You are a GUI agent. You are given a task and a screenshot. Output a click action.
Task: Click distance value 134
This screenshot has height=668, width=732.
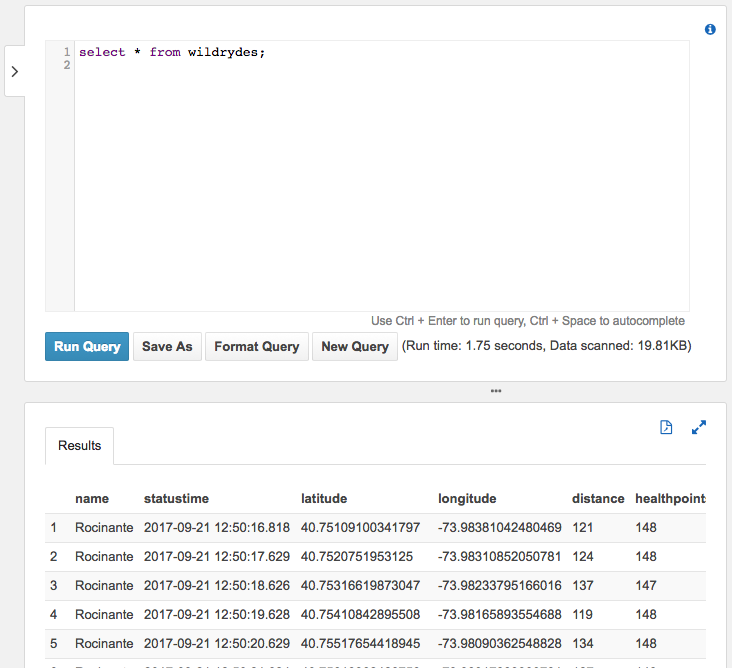click(583, 643)
